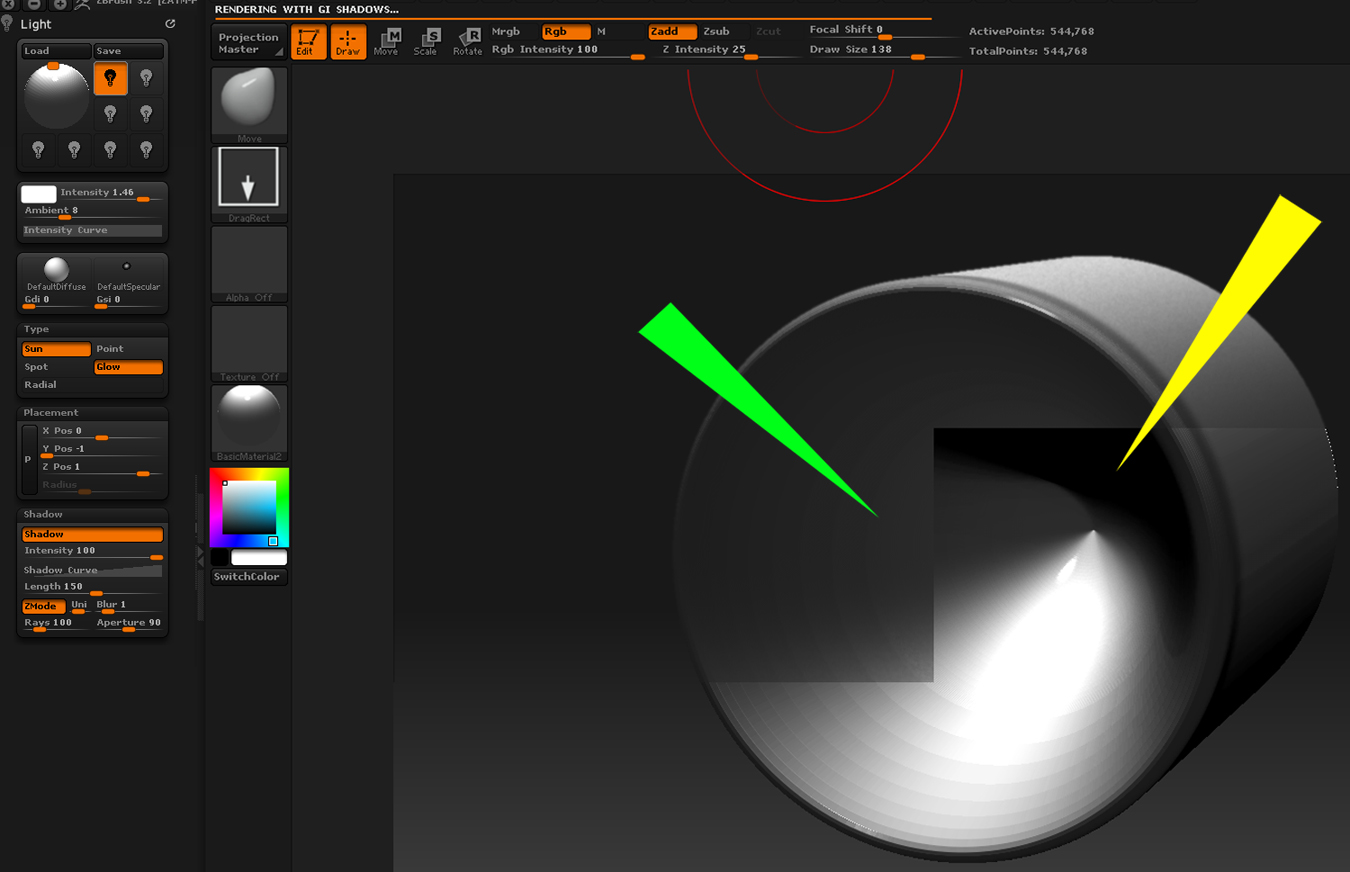Click the white light color swatch

pos(39,195)
